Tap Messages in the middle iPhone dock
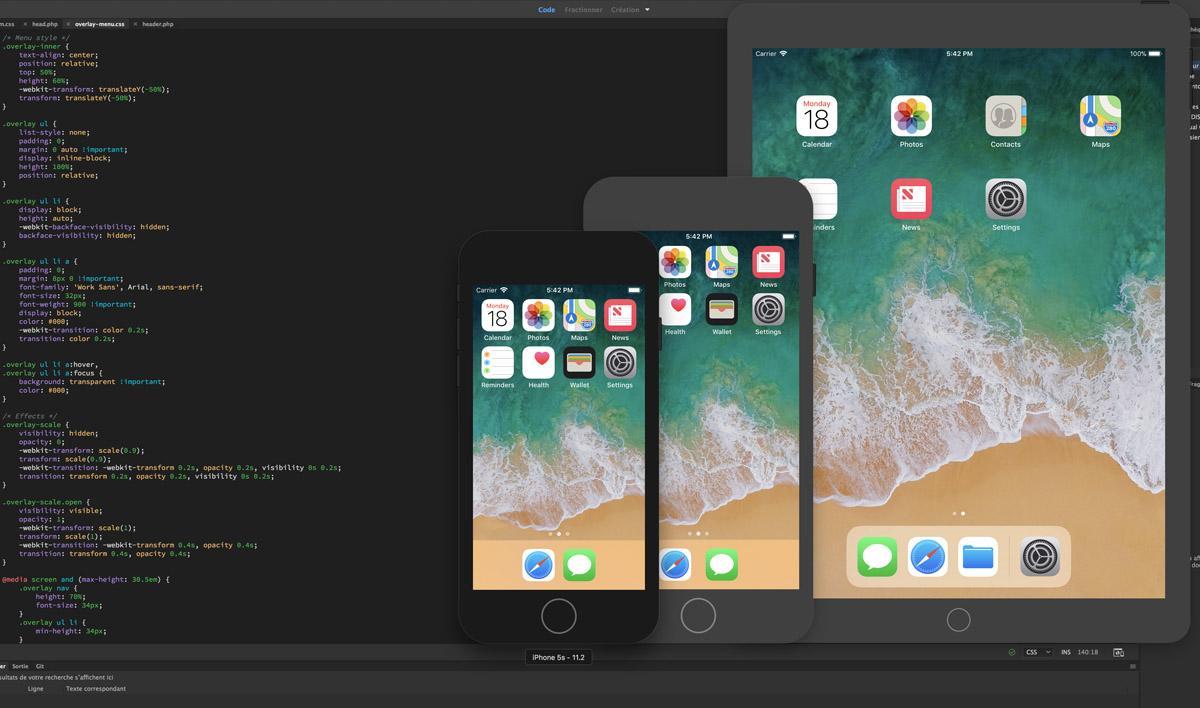Viewport: 1200px width, 708px height. click(x=722, y=565)
